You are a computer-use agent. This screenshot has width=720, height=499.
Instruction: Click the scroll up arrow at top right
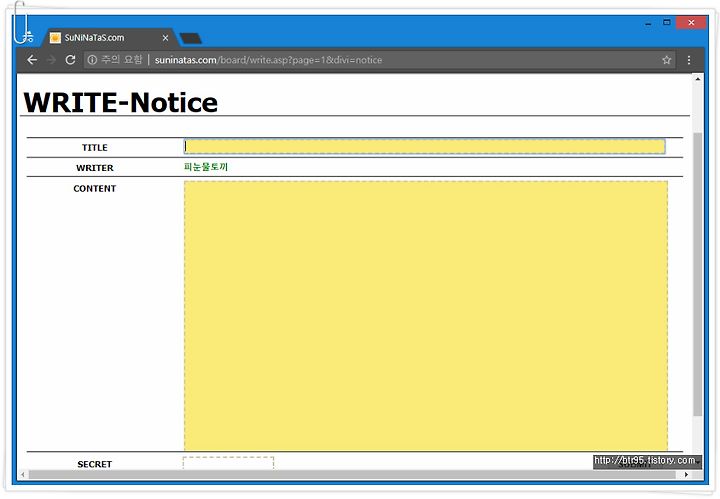click(698, 79)
